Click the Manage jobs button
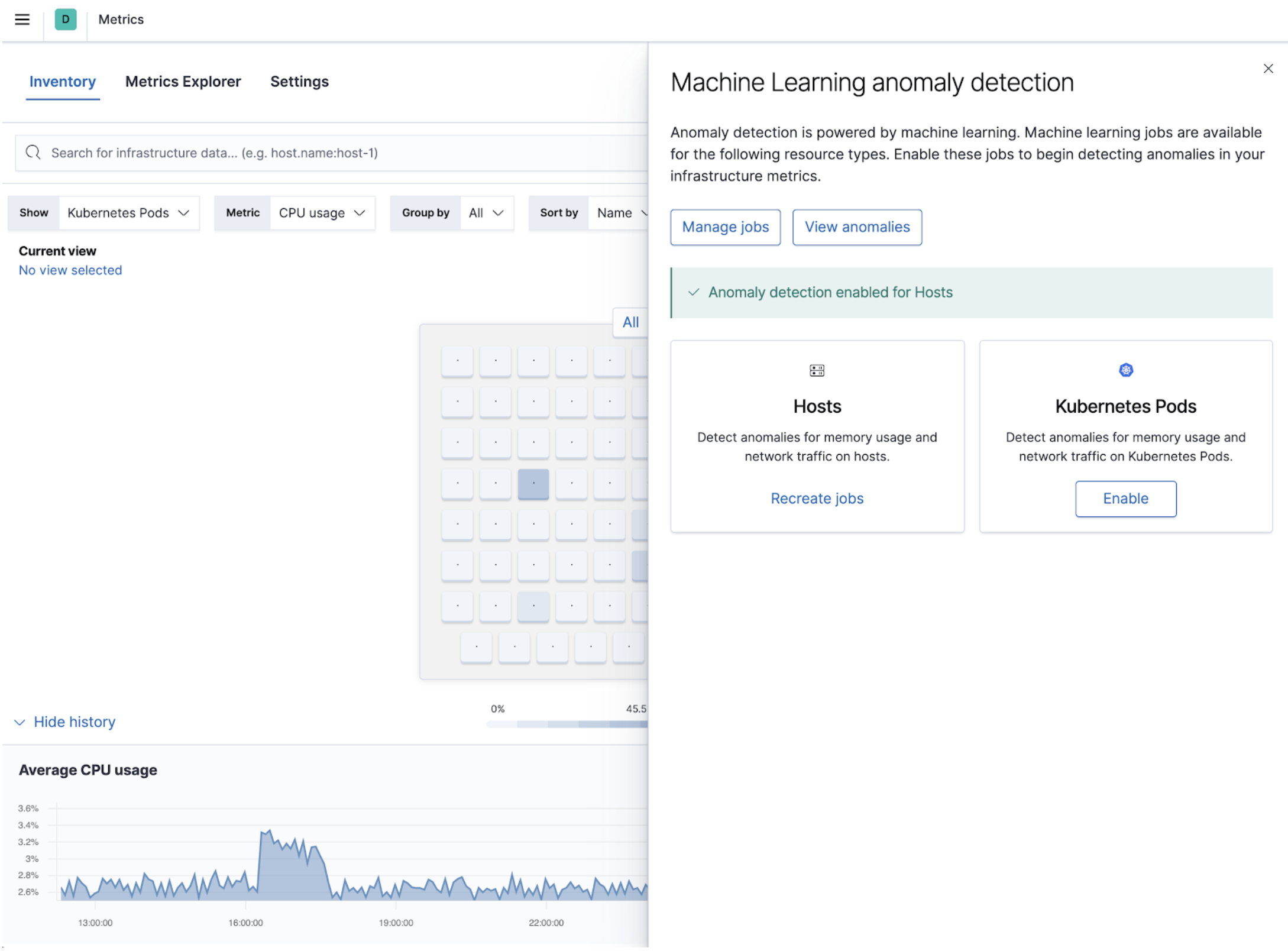This screenshot has width=1288, height=951. 725,226
